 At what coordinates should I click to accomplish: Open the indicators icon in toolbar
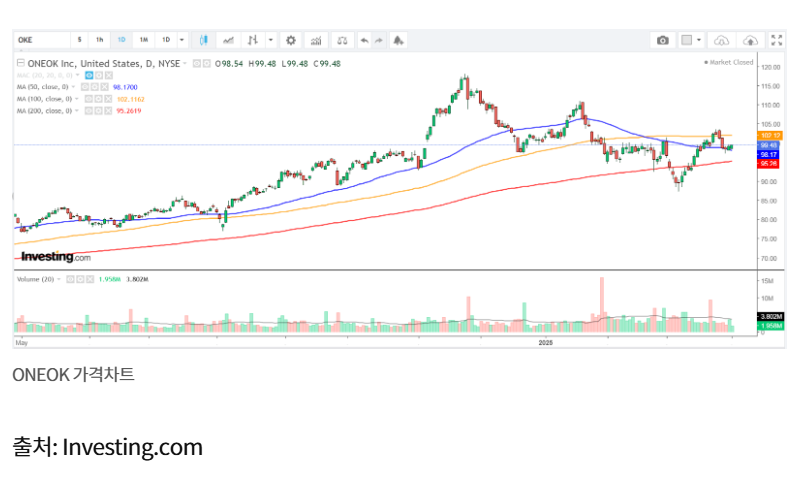click(x=316, y=40)
